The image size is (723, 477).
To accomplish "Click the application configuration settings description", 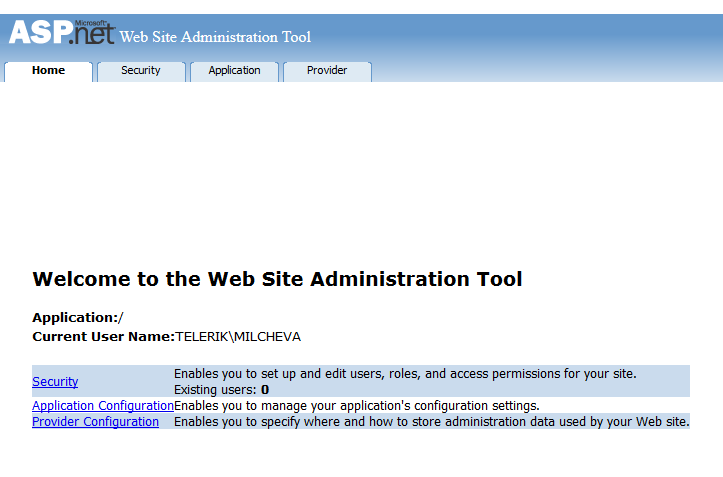I will [x=357, y=406].
